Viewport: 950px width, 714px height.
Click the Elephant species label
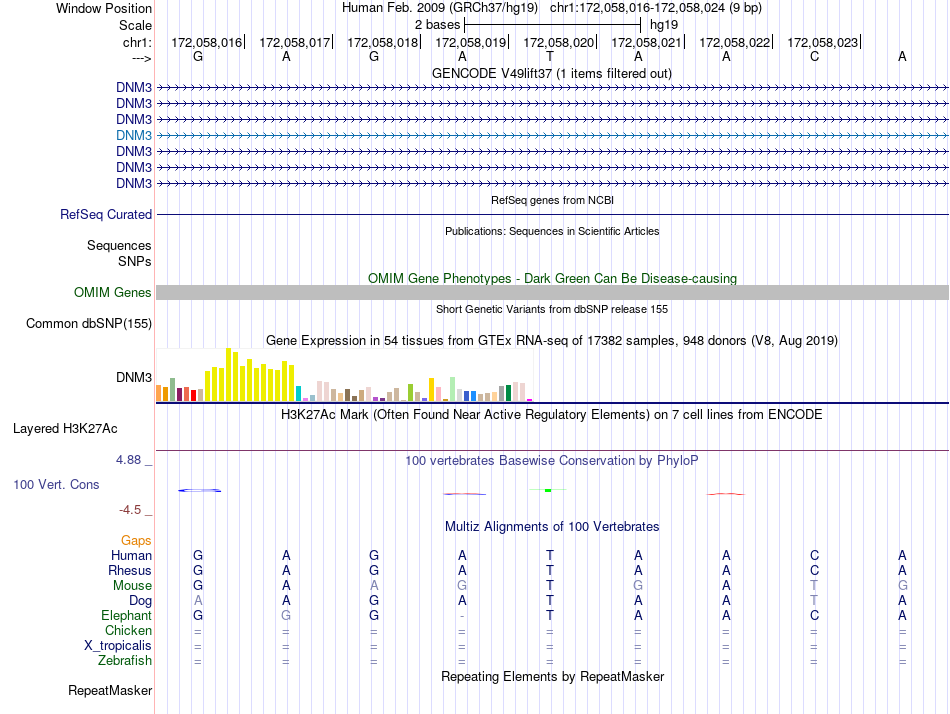coord(127,616)
